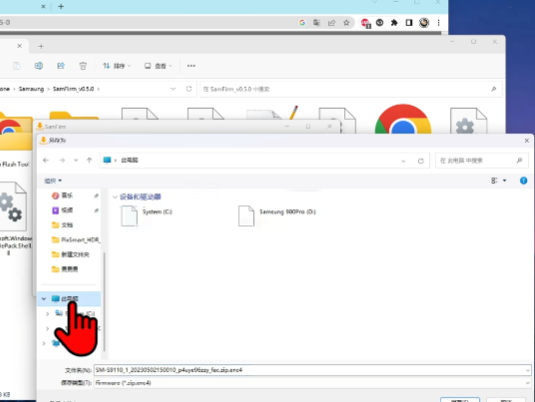Click the delete trash icon in Explorer toolbar
Viewport: 535px width, 402px height.
click(x=83, y=66)
